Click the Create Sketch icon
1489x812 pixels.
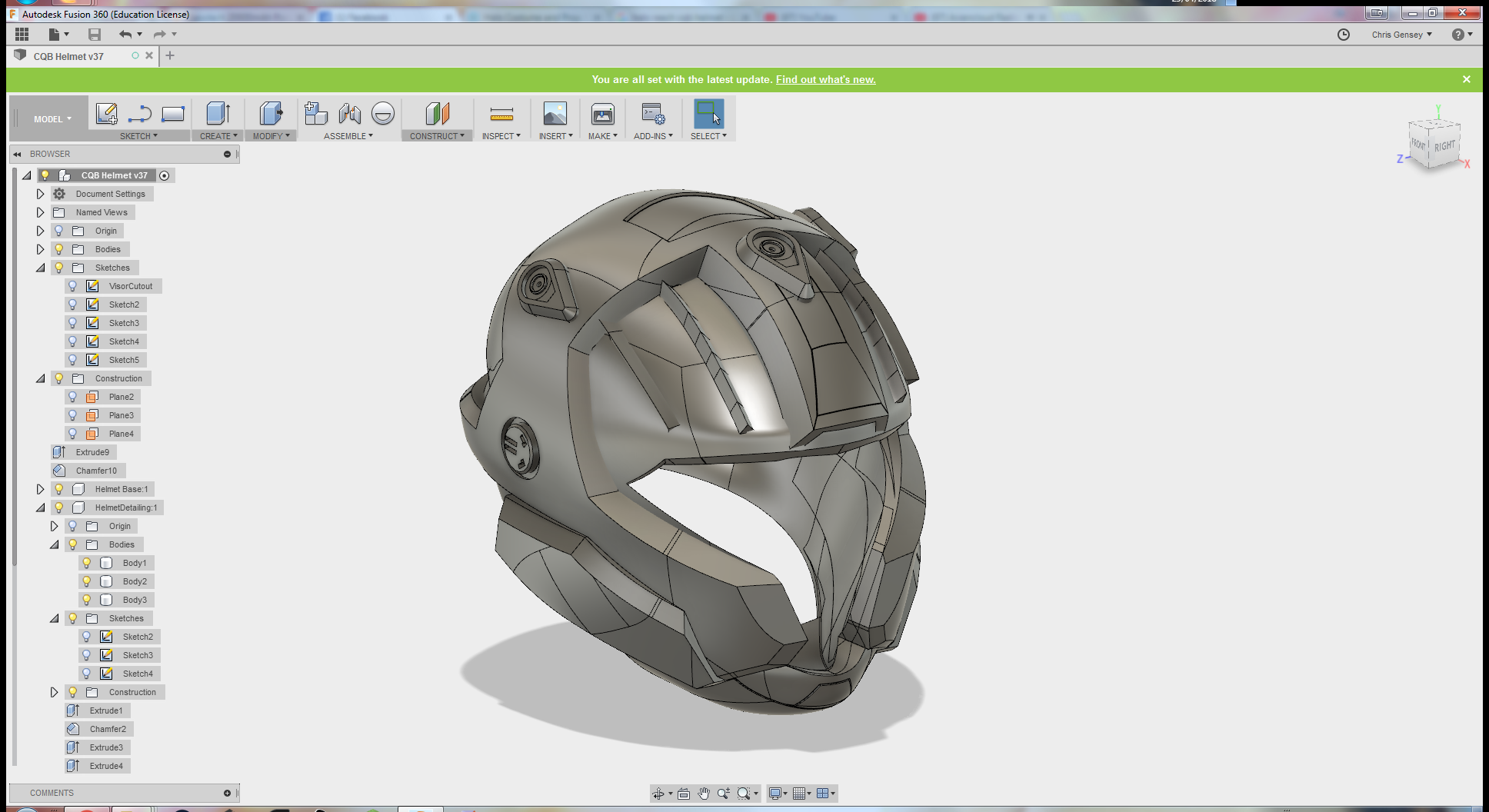(x=106, y=114)
